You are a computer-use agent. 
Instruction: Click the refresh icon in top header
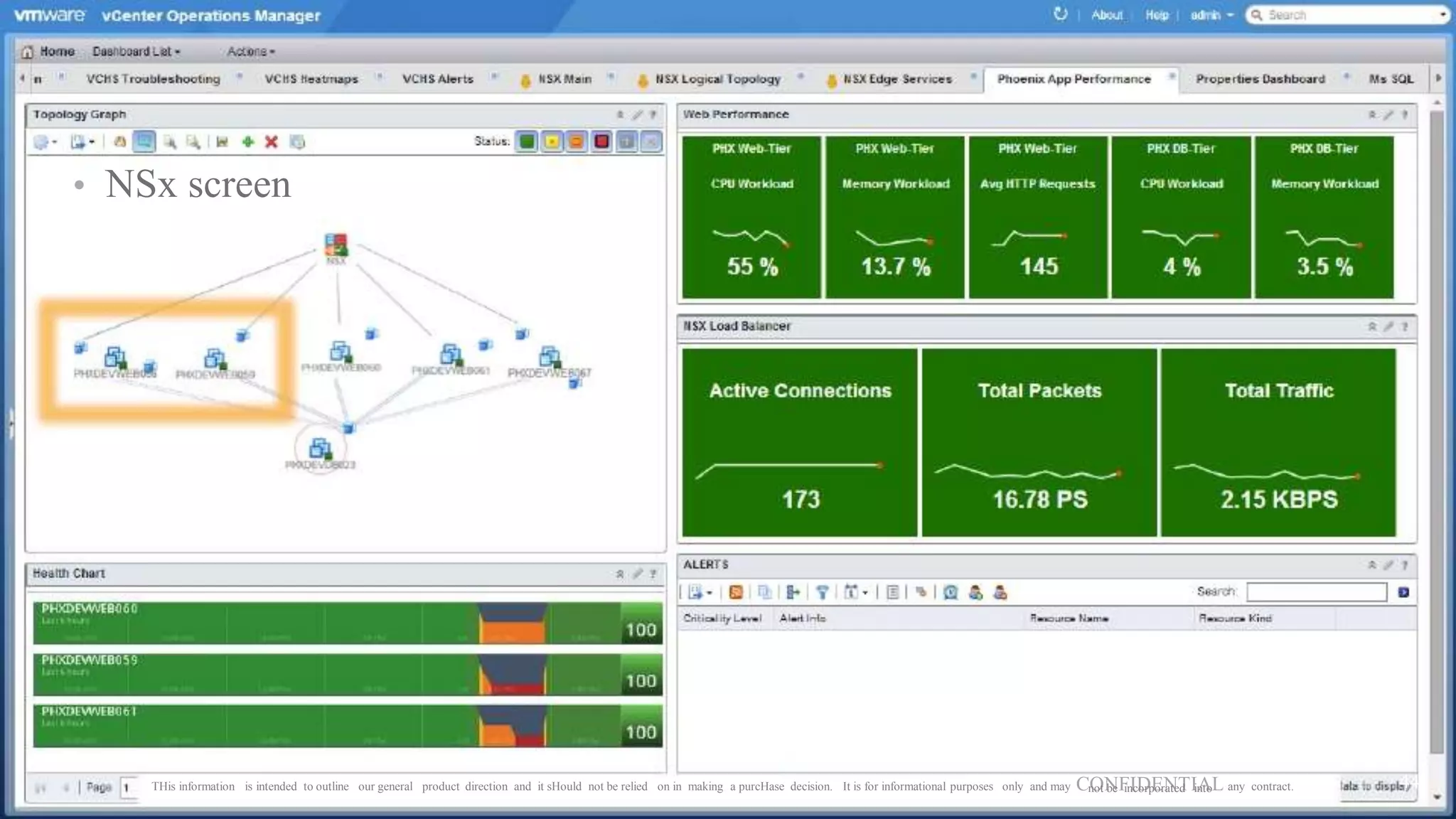pyautogui.click(x=1060, y=14)
